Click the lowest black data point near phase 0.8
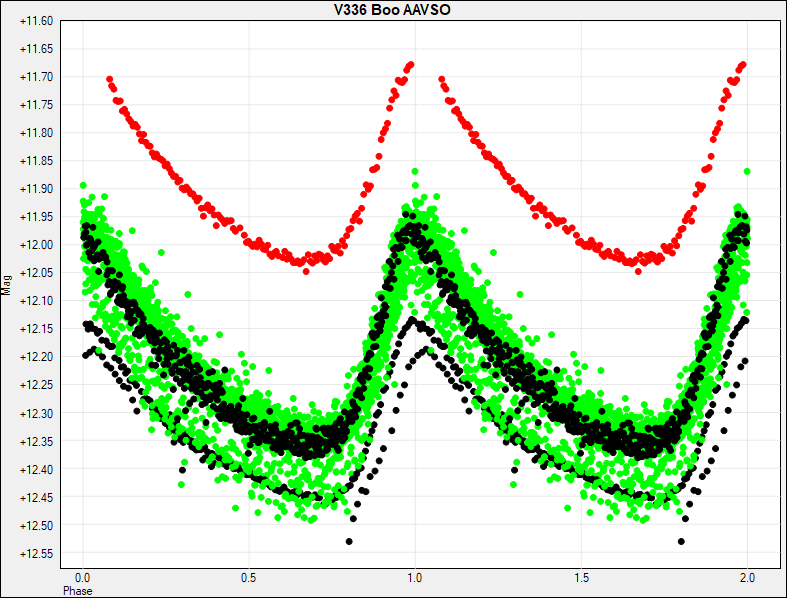 (349, 541)
